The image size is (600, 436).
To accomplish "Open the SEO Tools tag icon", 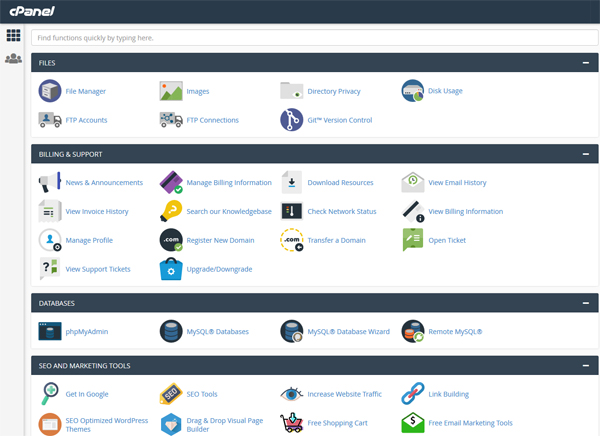I will pyautogui.click(x=171, y=394).
